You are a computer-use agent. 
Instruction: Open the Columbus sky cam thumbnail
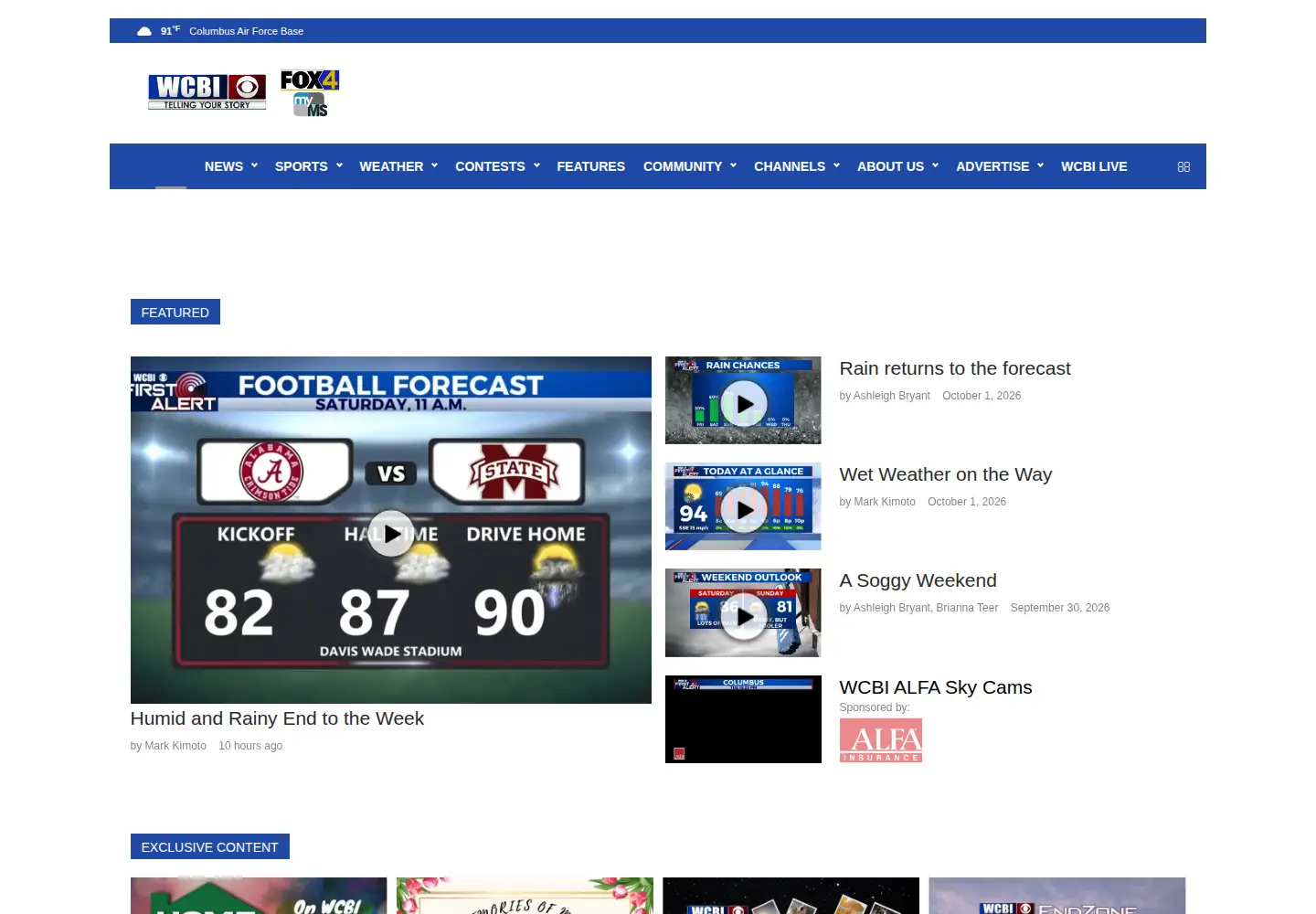coord(743,719)
